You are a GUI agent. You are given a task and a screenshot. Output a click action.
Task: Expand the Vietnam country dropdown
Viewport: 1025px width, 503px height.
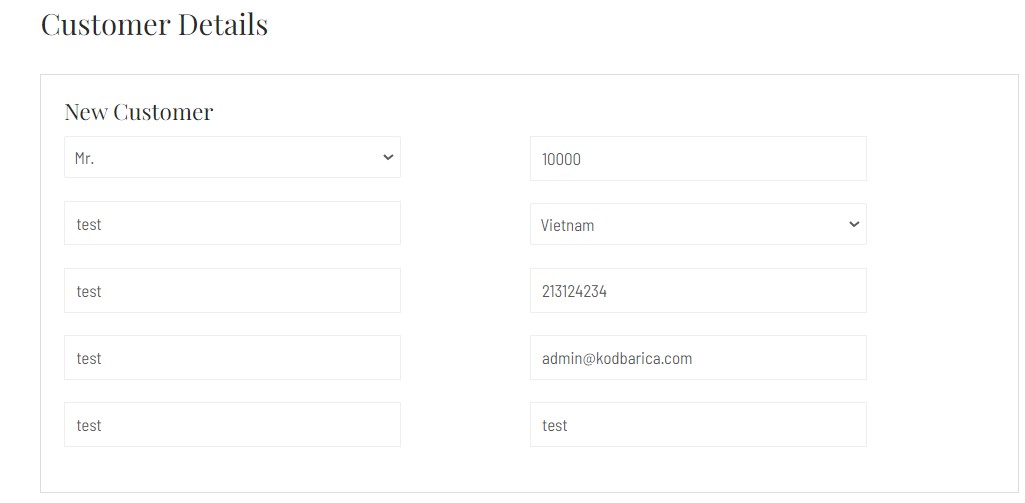[x=698, y=224]
